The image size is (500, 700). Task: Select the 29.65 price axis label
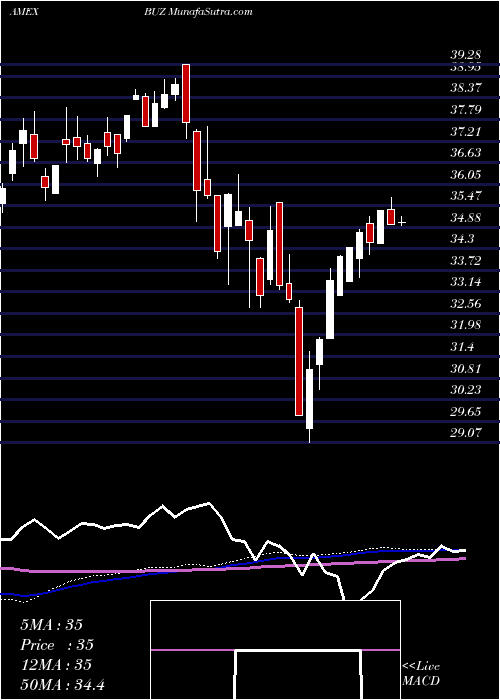pyautogui.click(x=466, y=411)
